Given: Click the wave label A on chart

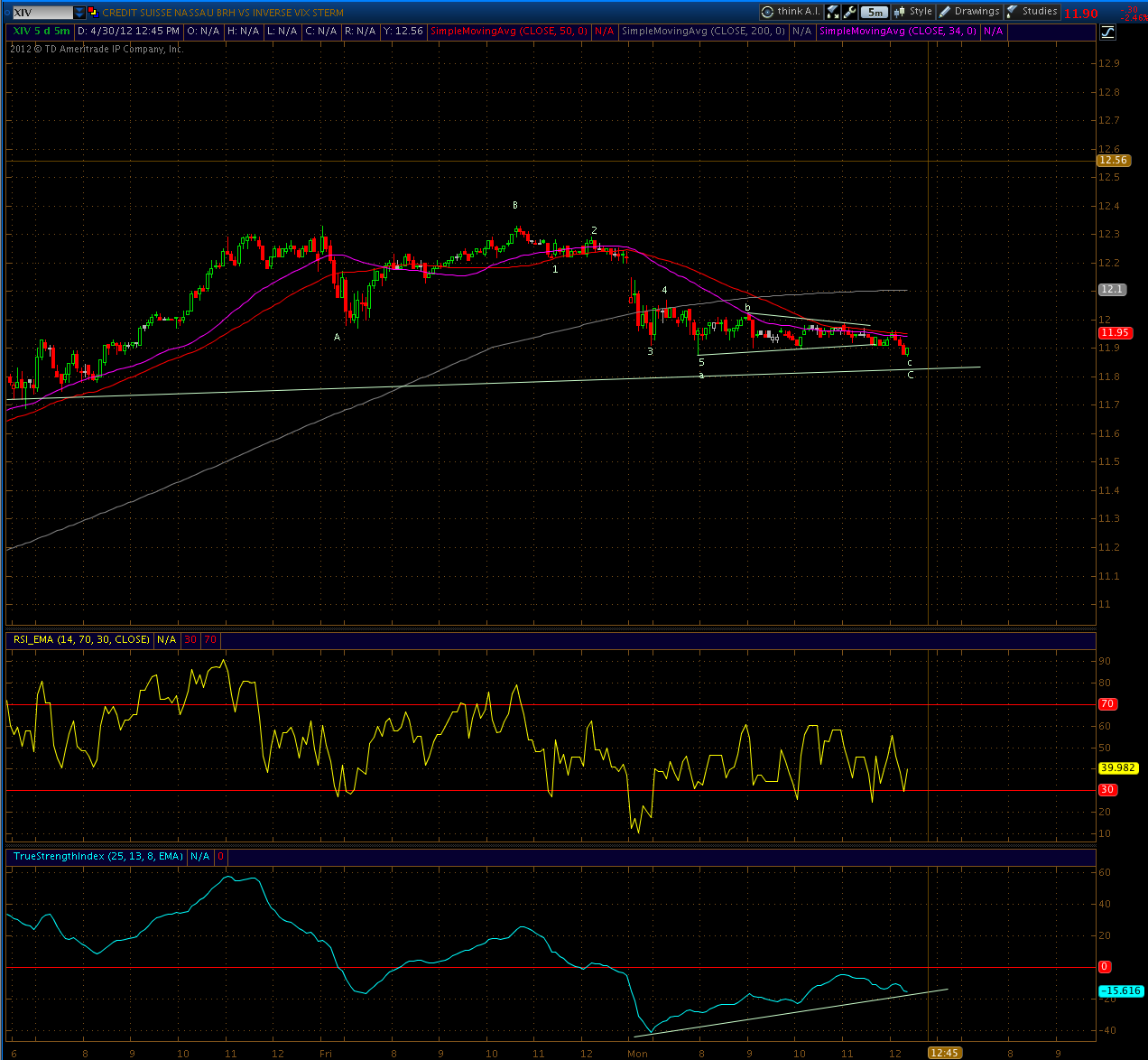Looking at the screenshot, I should 338,337.
